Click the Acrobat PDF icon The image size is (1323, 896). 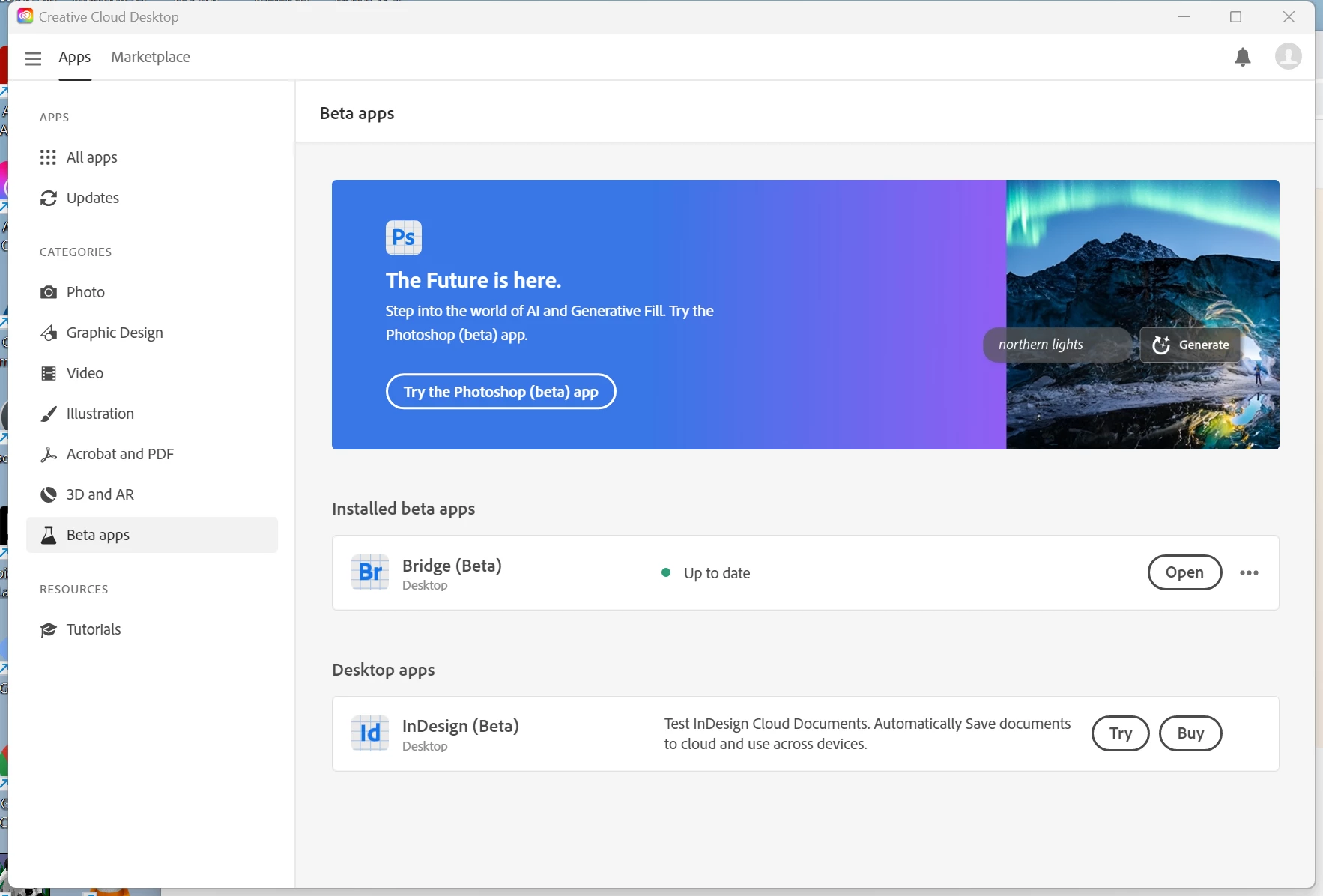tap(49, 454)
